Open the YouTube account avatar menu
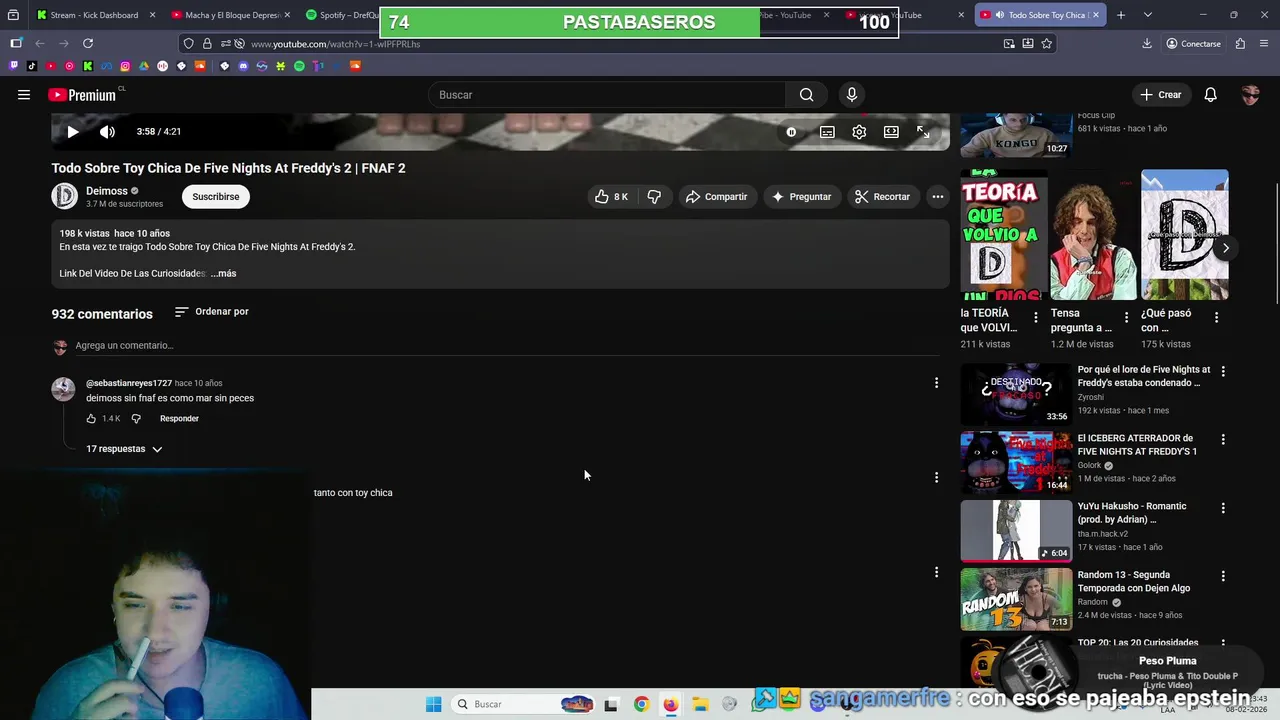 1250,95
